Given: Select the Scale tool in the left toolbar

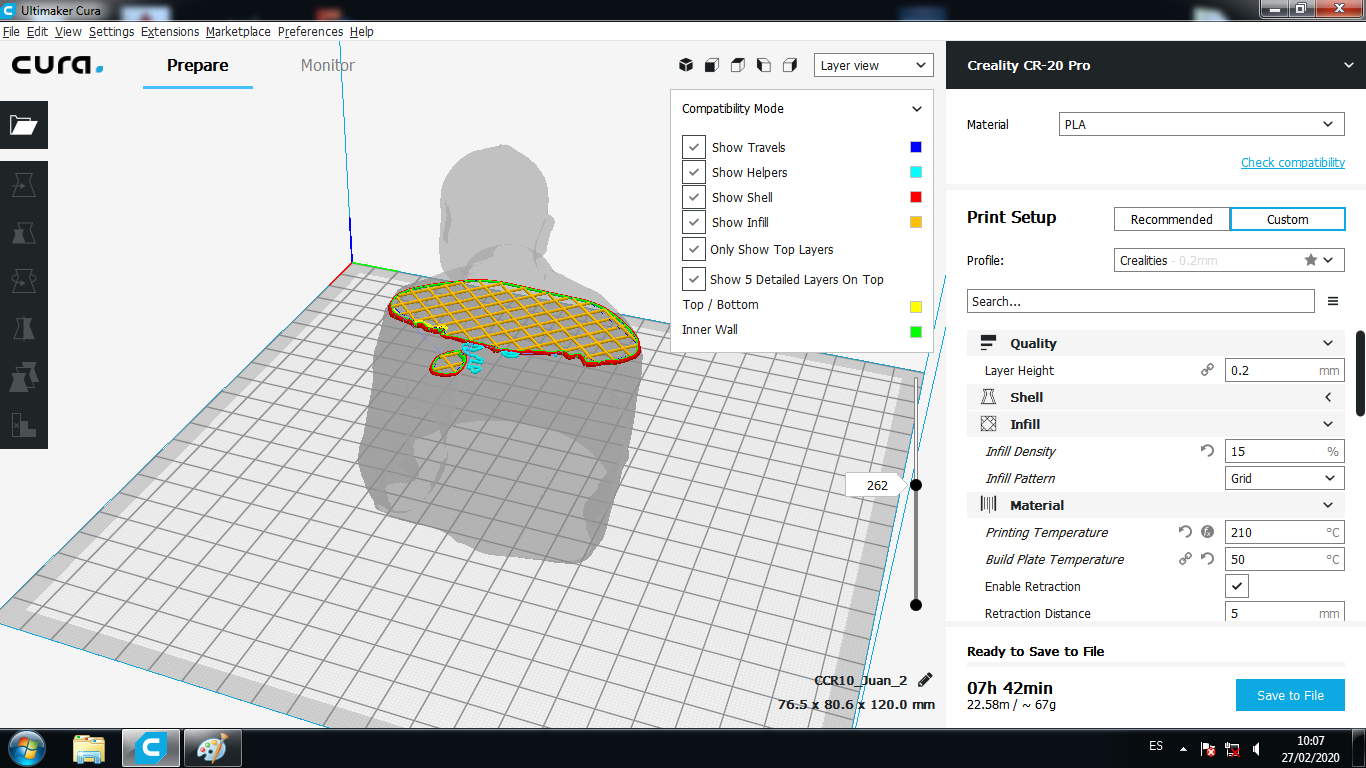Looking at the screenshot, I should click(24, 233).
